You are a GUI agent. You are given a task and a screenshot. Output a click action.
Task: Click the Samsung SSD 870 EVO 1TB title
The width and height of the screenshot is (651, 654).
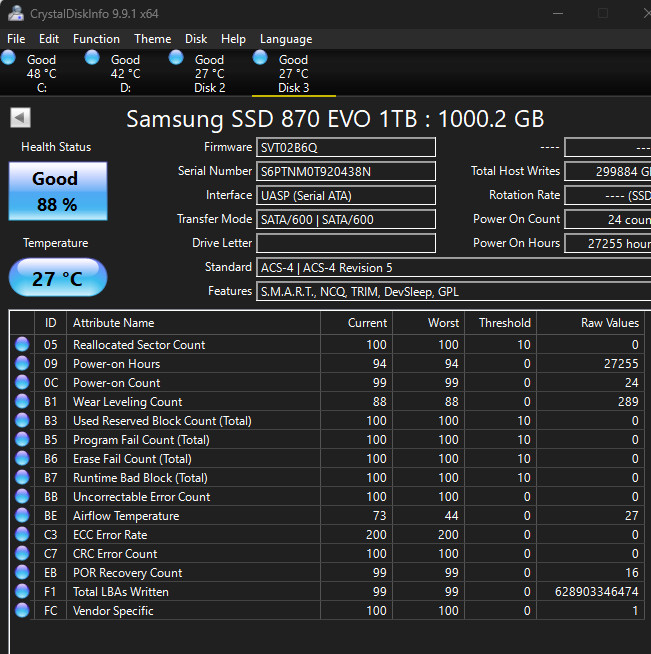pyautogui.click(x=335, y=119)
